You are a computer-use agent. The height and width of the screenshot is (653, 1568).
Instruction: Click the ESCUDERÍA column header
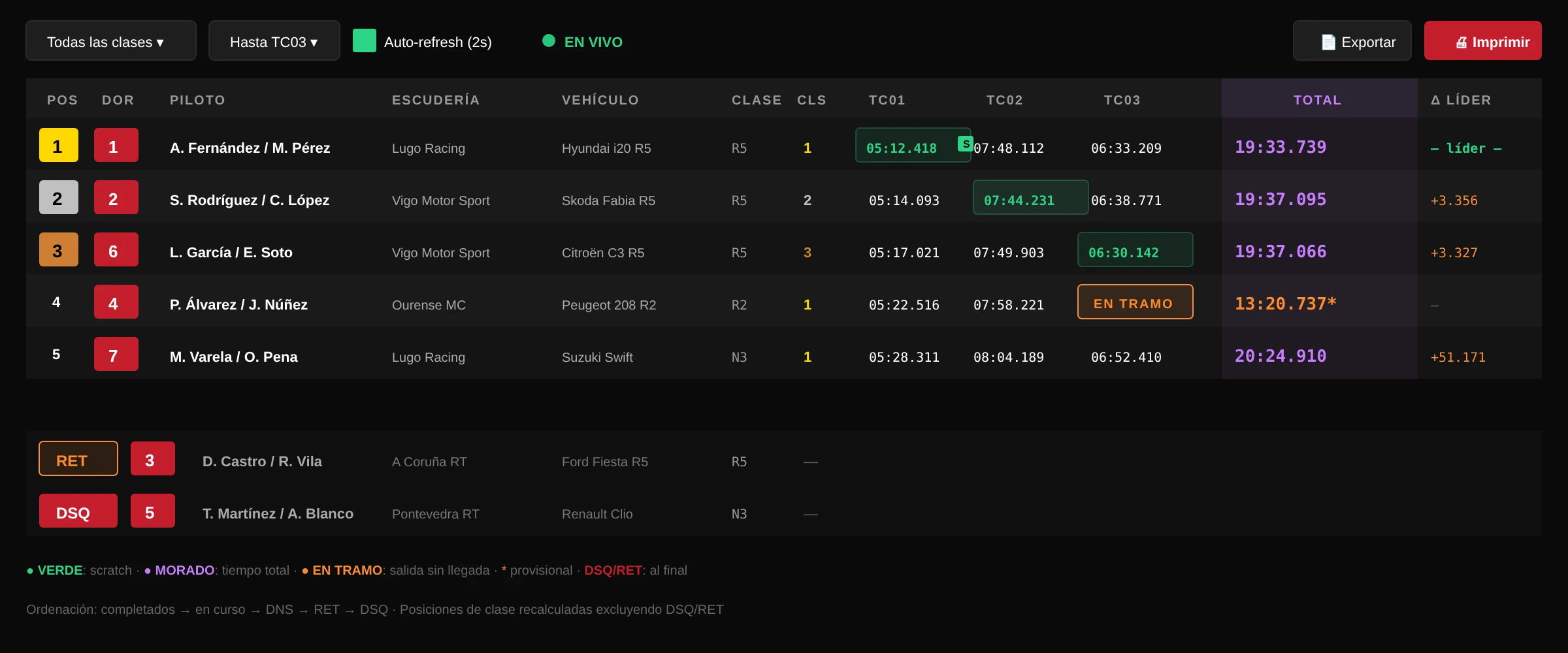click(x=436, y=100)
